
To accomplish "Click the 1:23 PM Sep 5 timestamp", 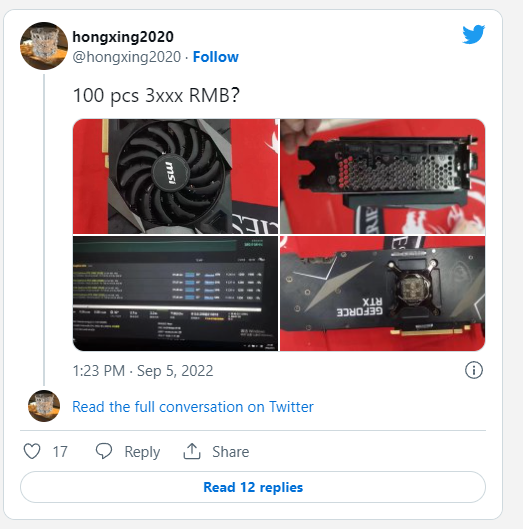I will (143, 370).
